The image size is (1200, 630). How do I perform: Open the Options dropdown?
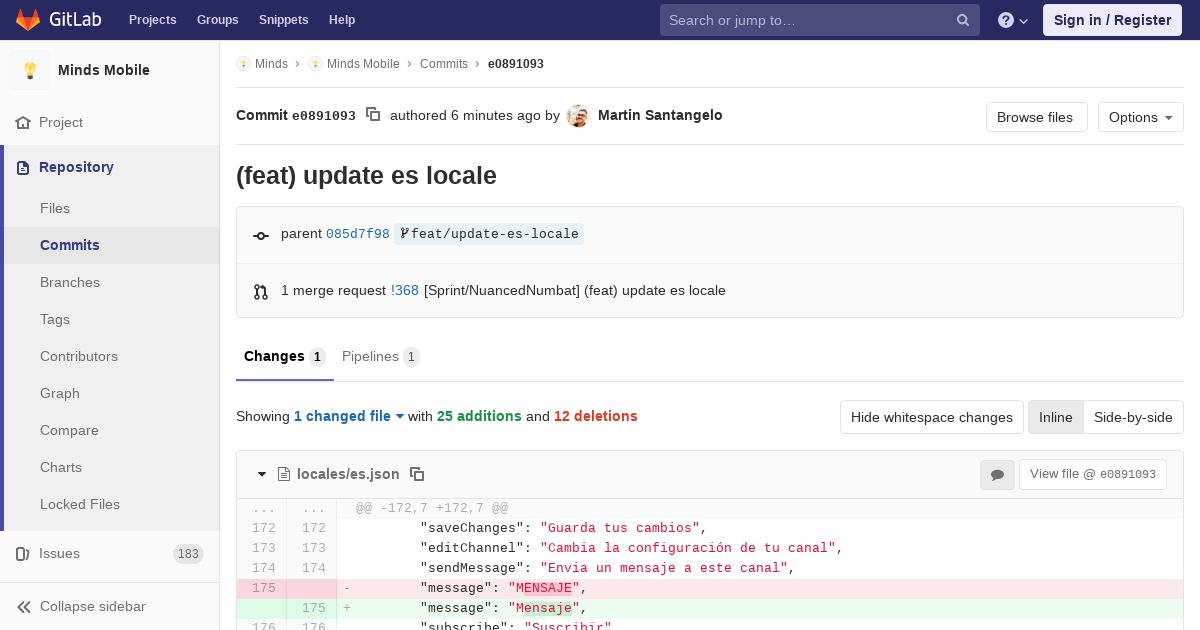[x=1140, y=117]
